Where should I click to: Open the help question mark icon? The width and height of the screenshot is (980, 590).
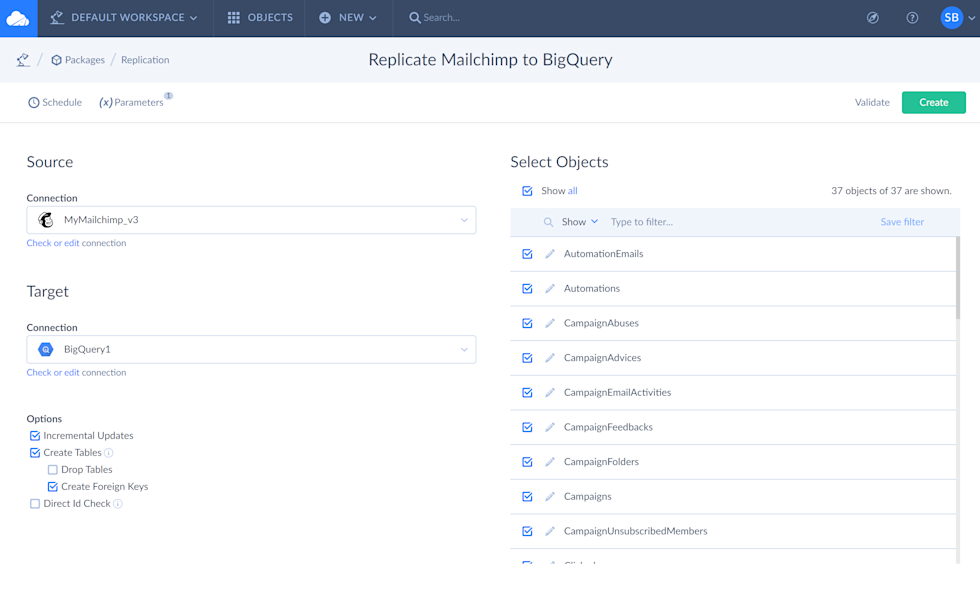[x=912, y=18]
